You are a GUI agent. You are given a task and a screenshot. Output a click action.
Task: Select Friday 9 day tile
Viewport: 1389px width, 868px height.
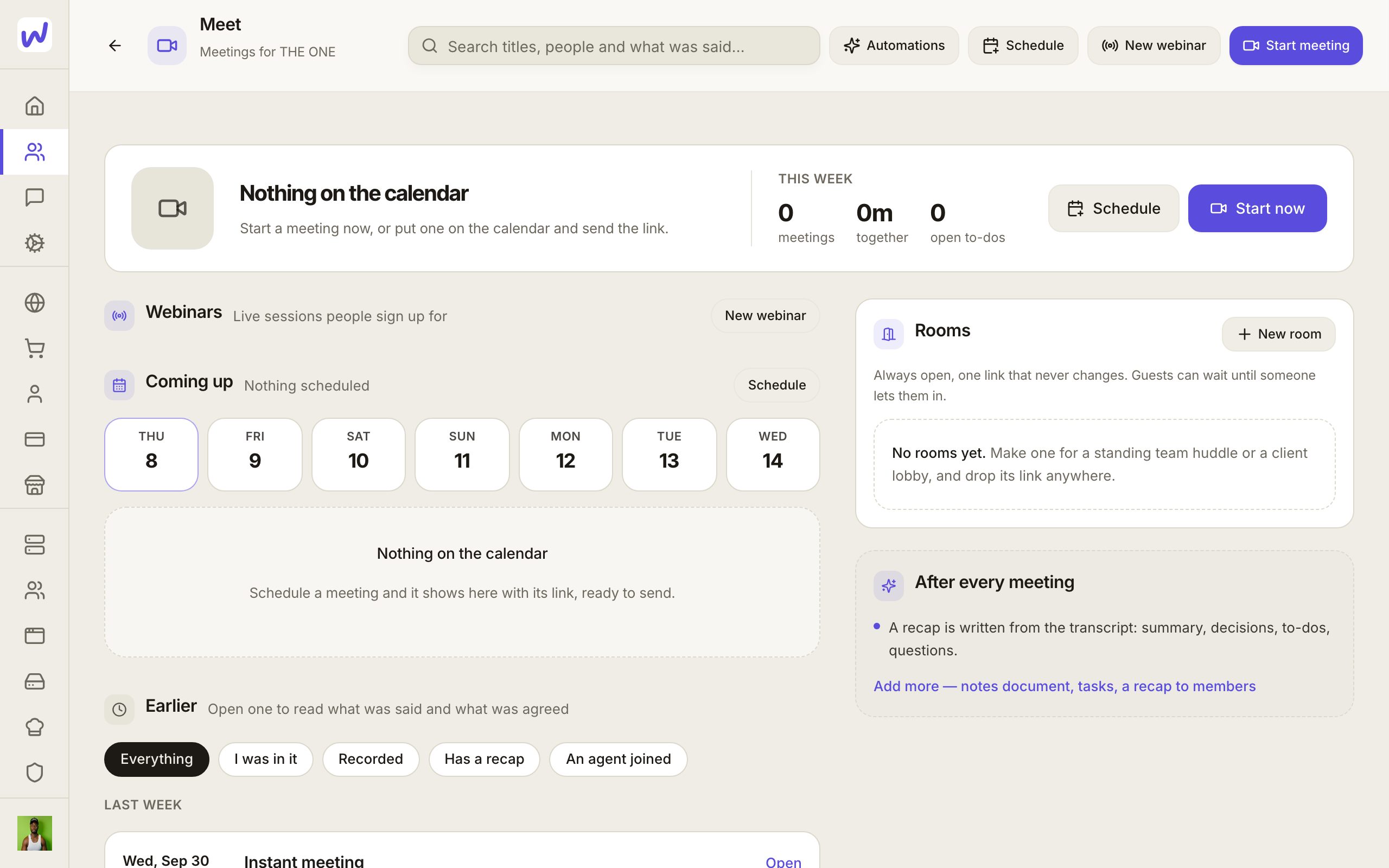255,455
